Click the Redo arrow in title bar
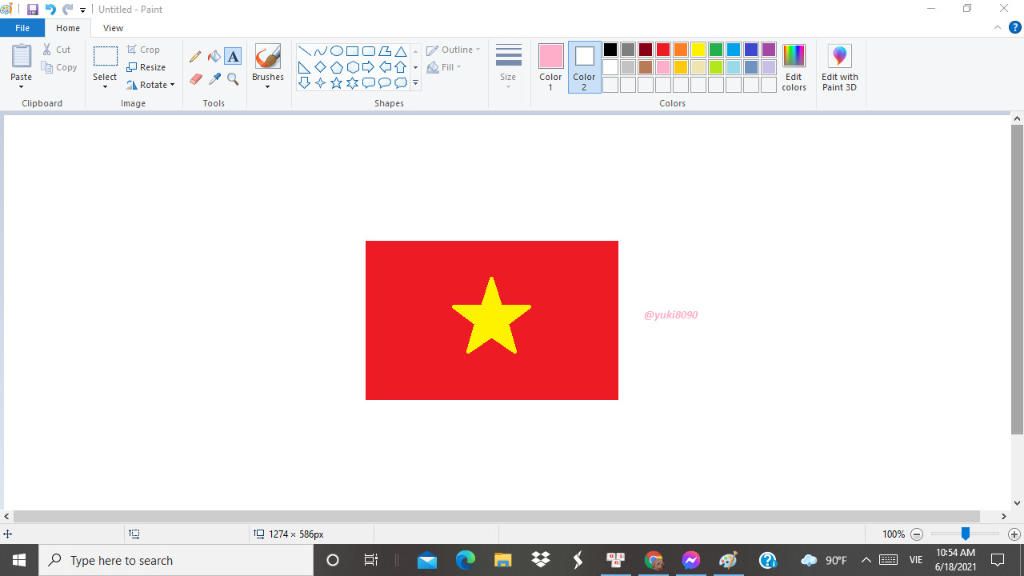 67,9
